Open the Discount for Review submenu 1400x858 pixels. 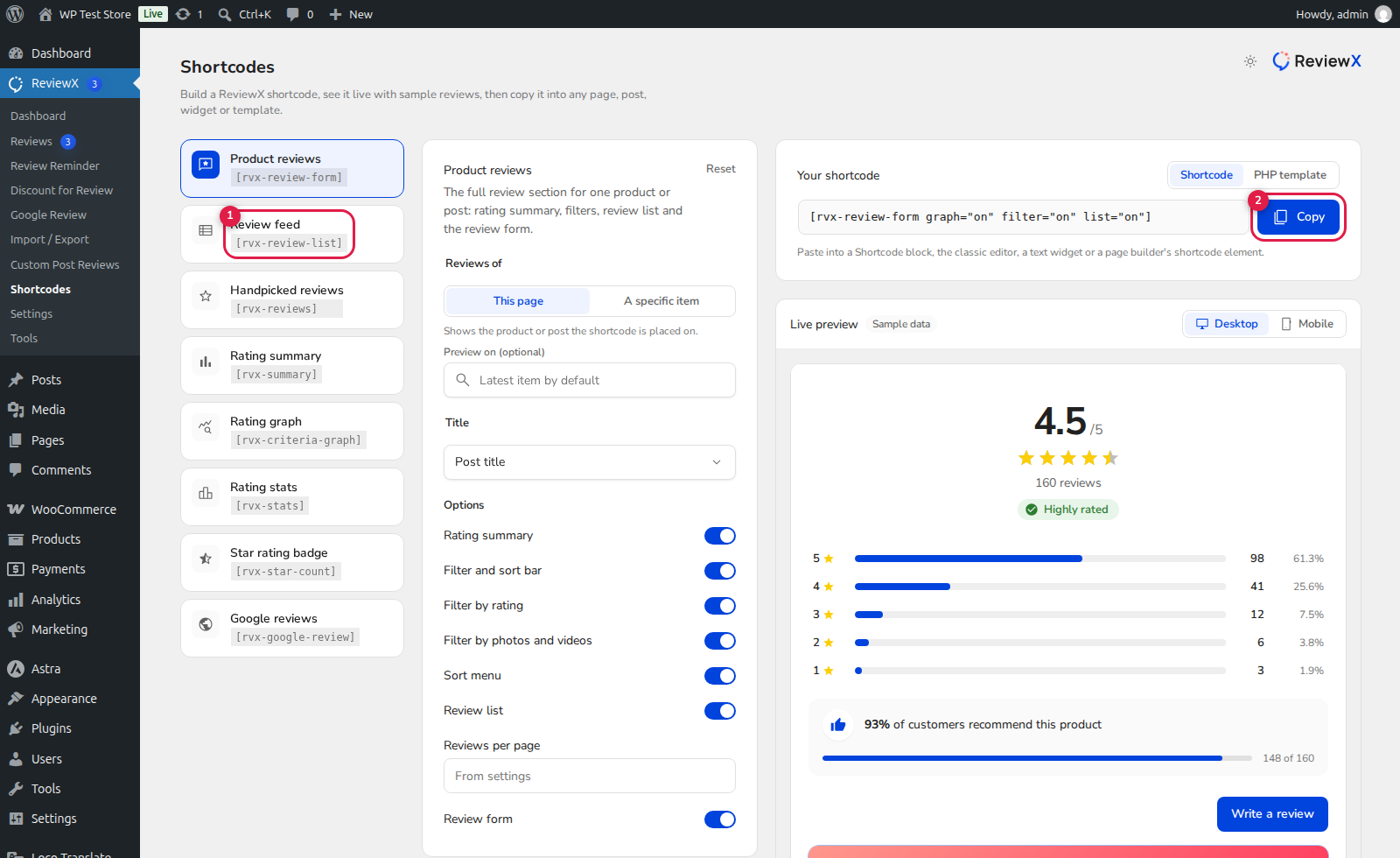(x=61, y=190)
